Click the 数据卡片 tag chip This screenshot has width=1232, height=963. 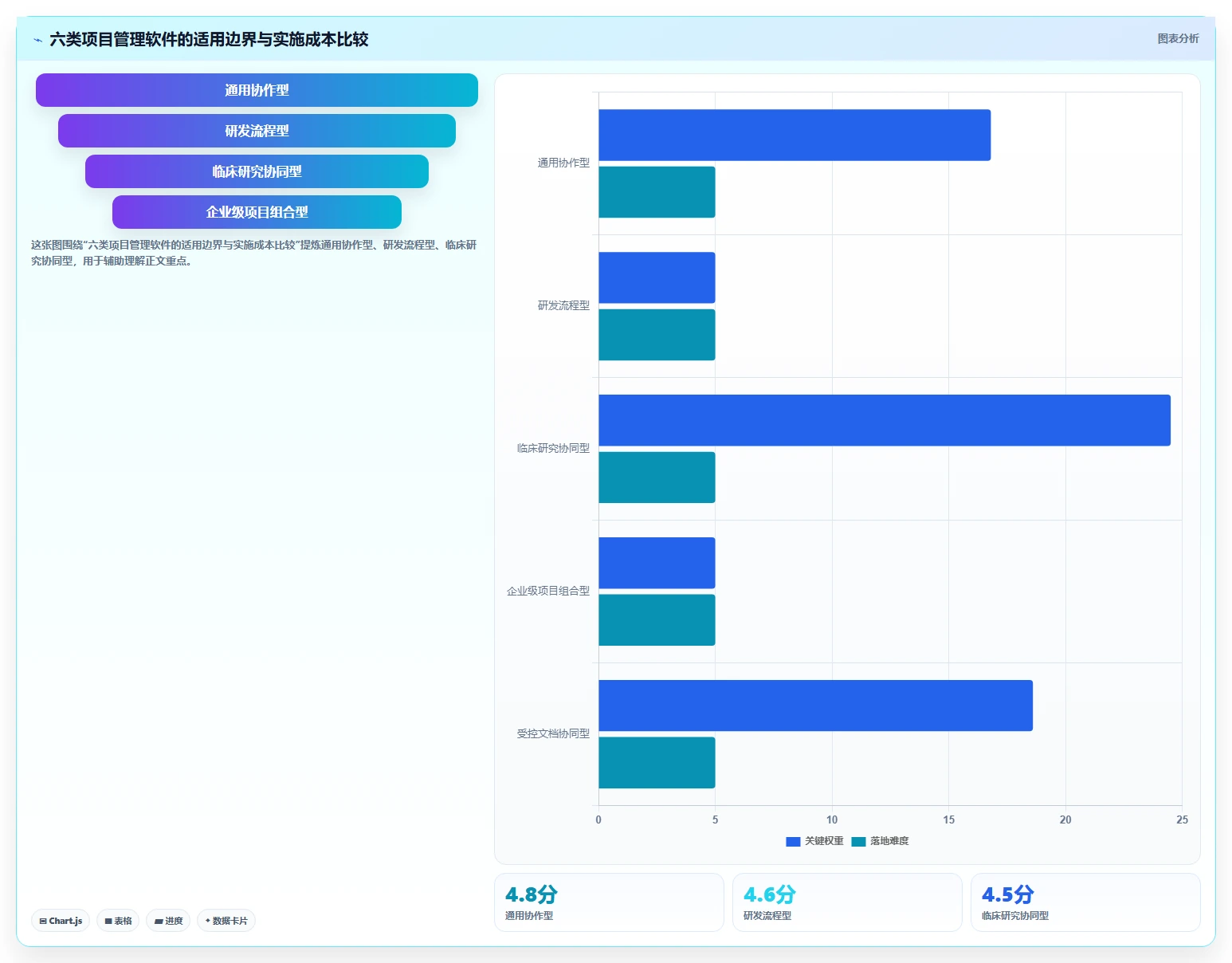(226, 921)
